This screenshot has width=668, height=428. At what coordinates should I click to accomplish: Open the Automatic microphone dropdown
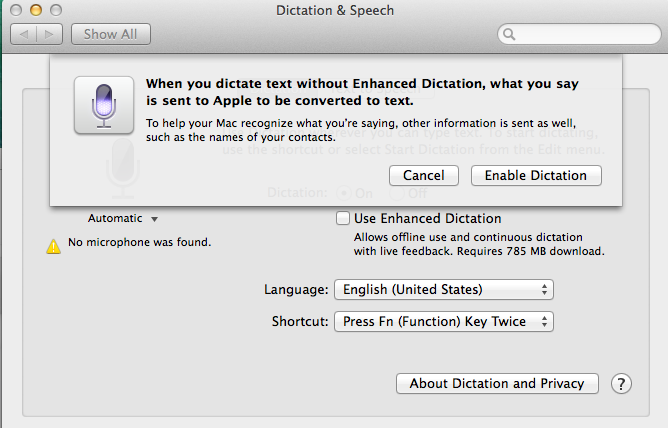click(x=123, y=218)
